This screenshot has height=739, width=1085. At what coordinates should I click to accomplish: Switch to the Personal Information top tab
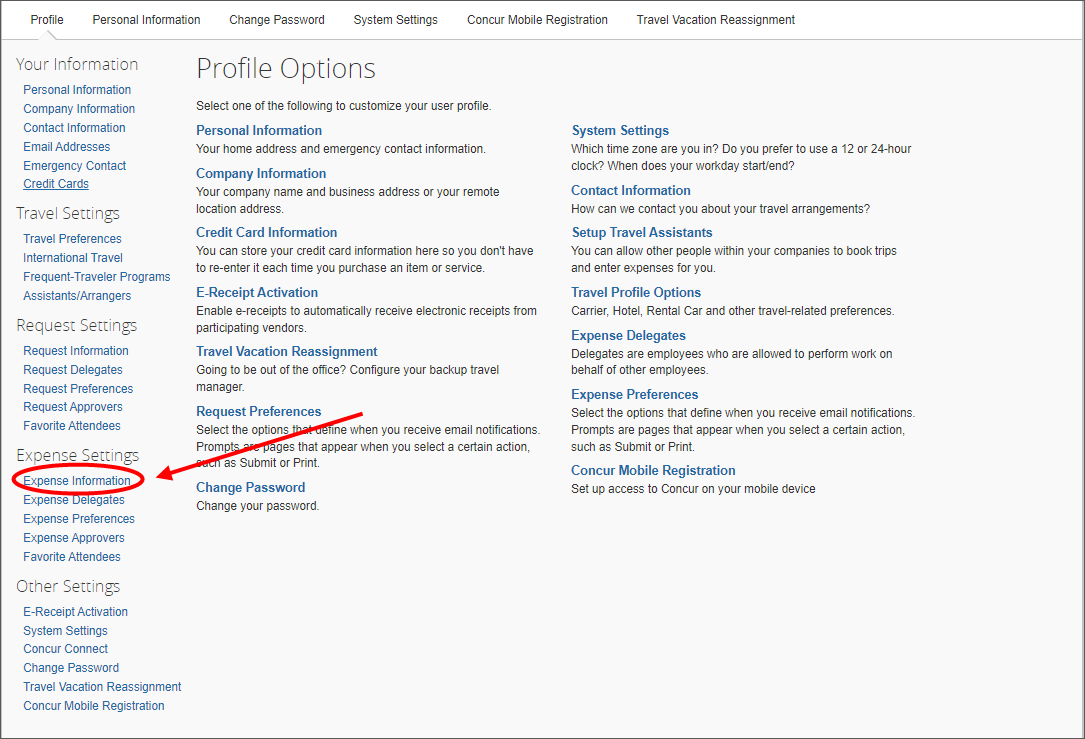pyautogui.click(x=146, y=20)
